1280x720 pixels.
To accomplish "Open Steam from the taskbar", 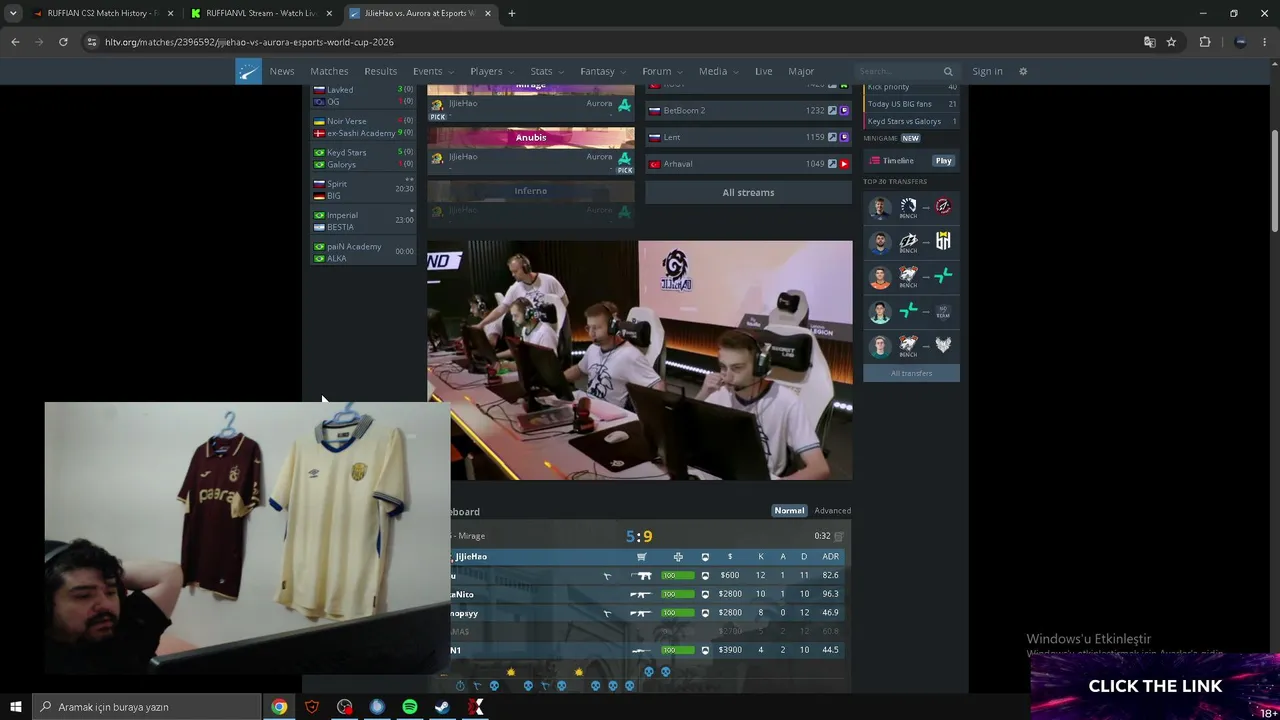I will pos(442,707).
